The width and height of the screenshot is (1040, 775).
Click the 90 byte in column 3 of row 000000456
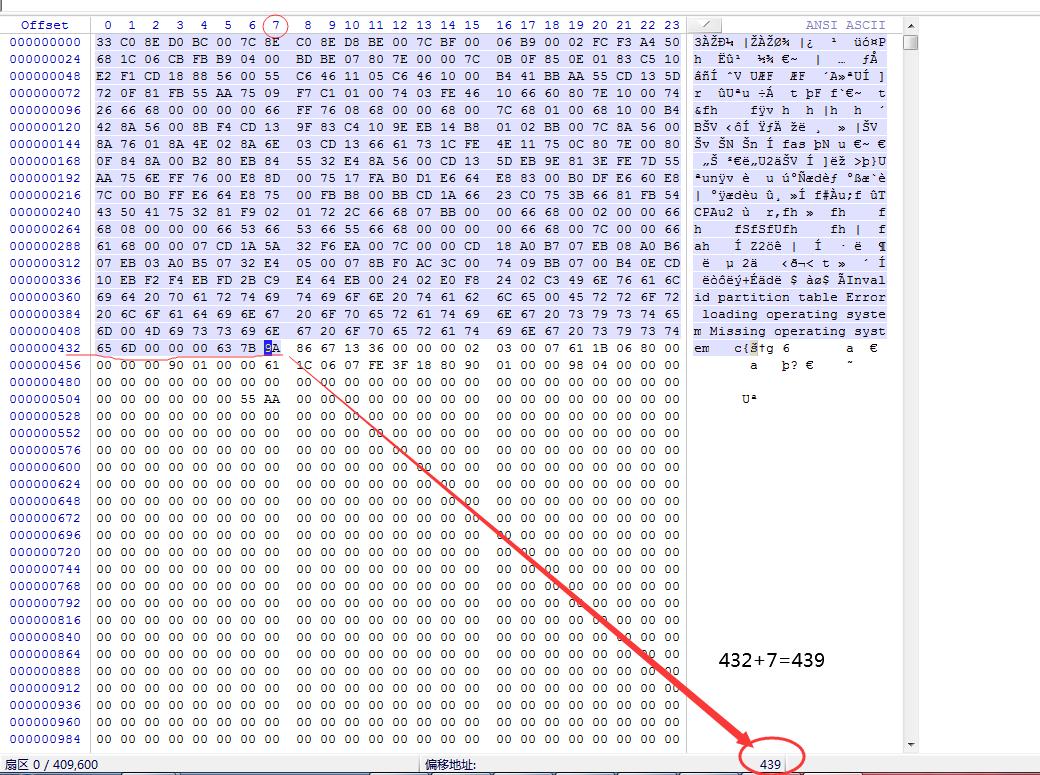[x=176, y=365]
